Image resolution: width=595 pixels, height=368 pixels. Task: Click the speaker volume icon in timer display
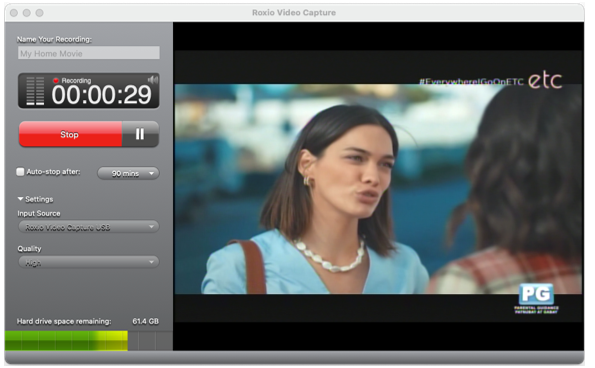(153, 80)
